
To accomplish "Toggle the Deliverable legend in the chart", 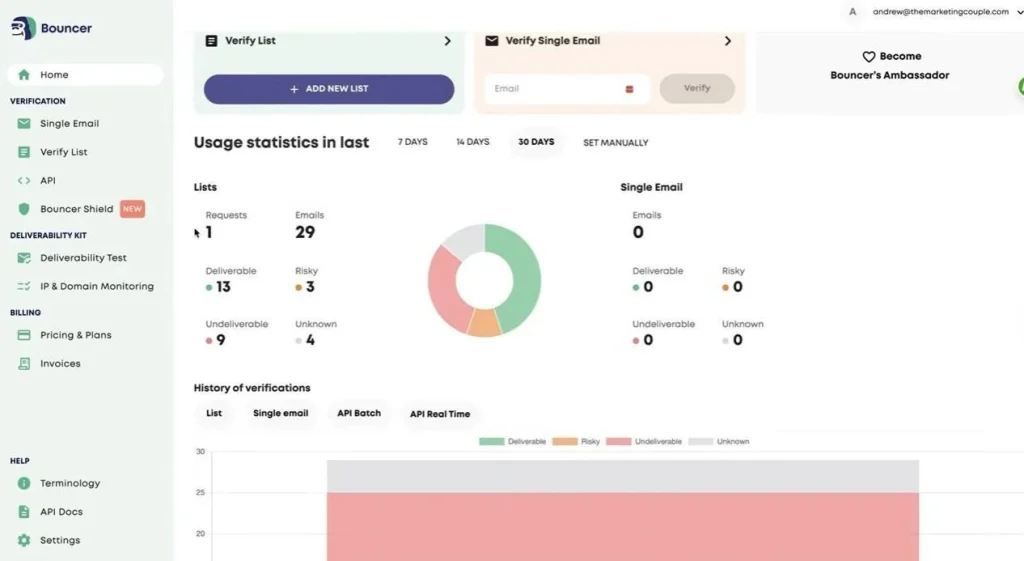I will (513, 441).
